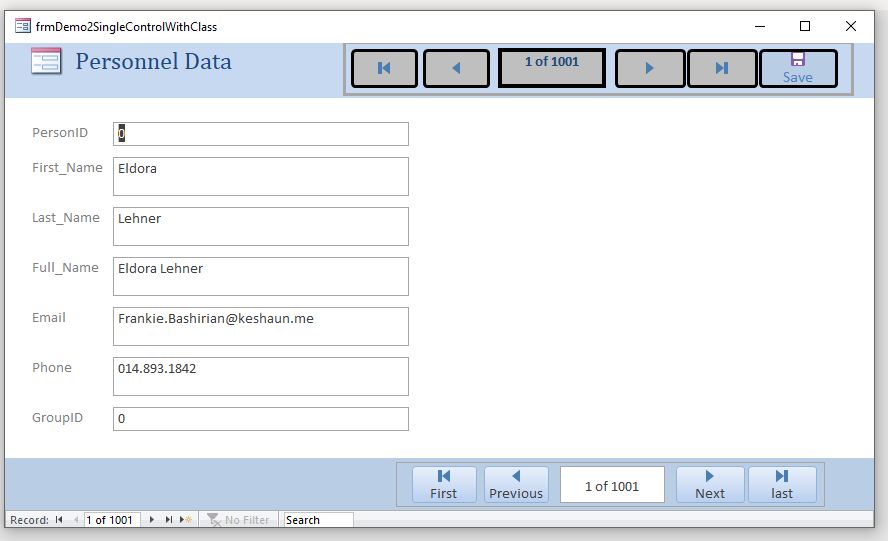
Task: Click last record icon in status bar
Action: coord(168,519)
